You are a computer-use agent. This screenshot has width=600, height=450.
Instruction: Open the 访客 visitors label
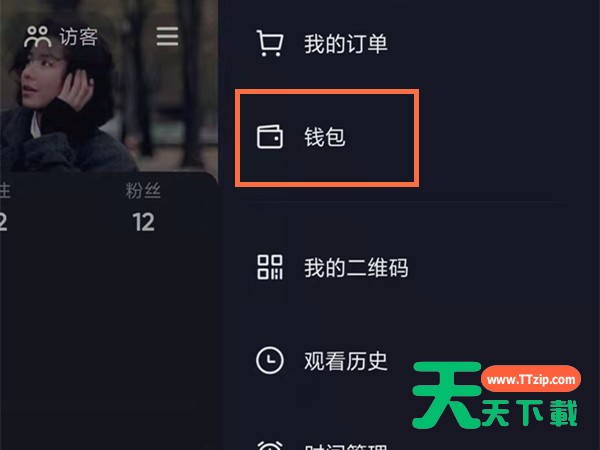point(78,37)
